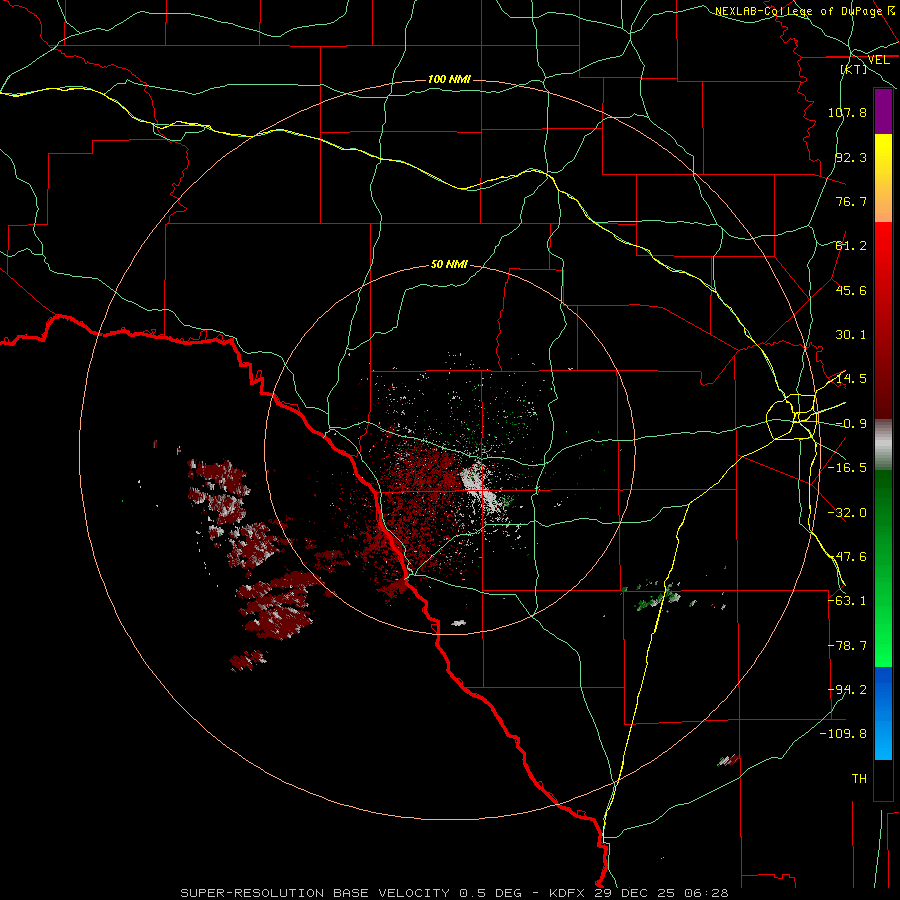Viewport: 900px width, 900px height.
Task: Click the [KT] units label
Action: click(x=854, y=69)
